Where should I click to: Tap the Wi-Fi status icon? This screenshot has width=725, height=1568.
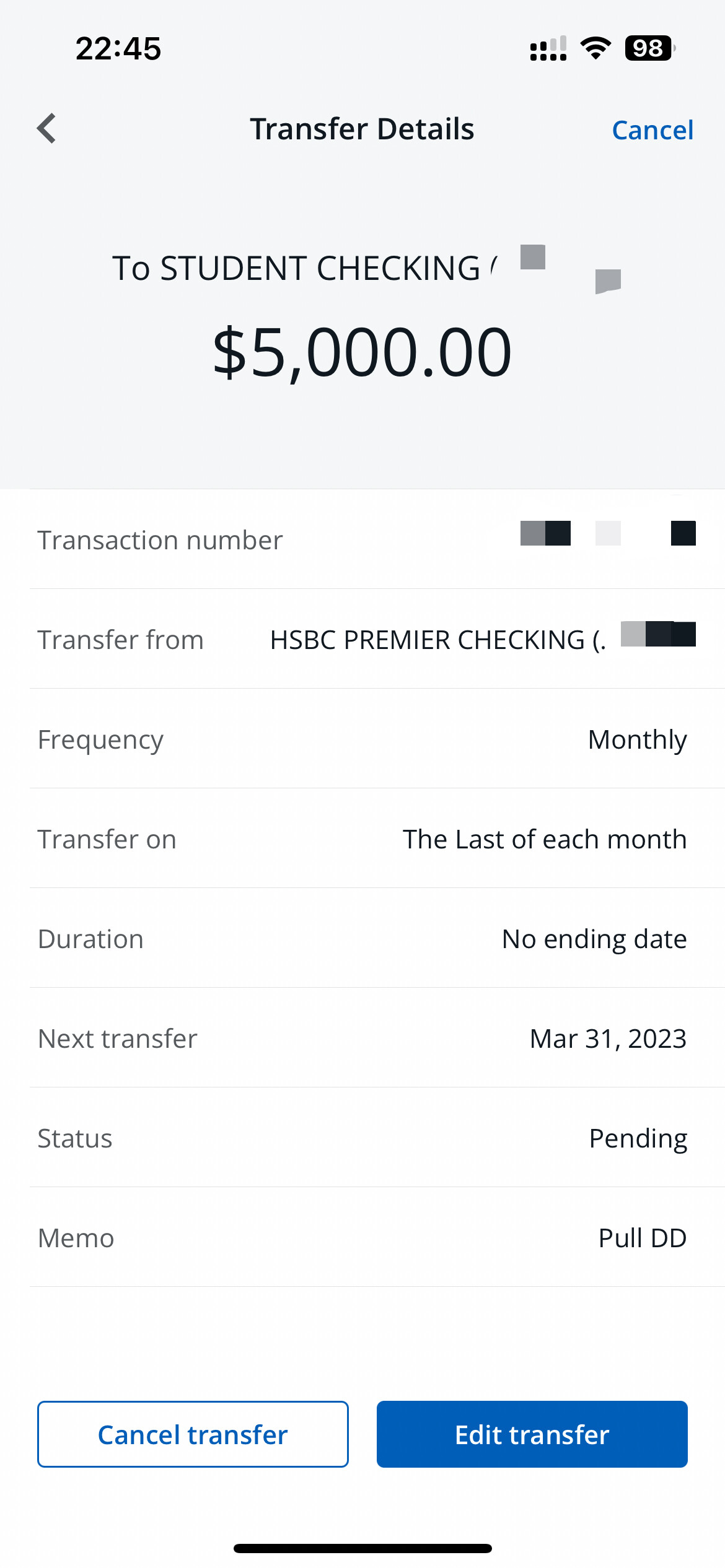(595, 48)
